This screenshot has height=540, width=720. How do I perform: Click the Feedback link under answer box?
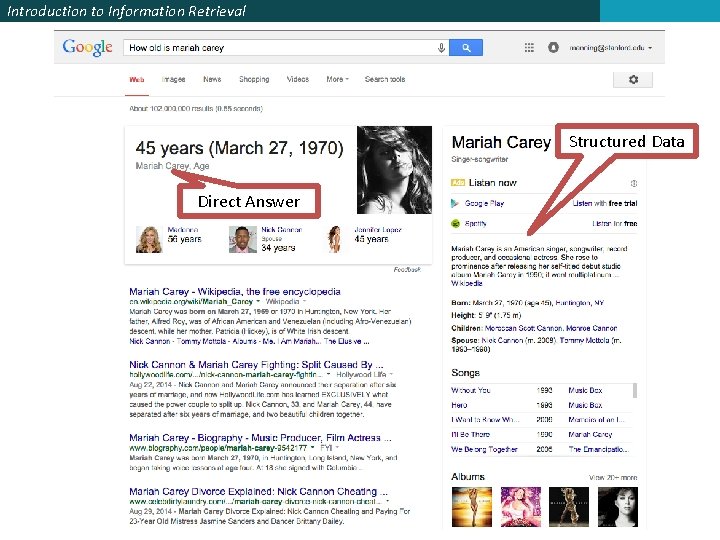[407, 270]
